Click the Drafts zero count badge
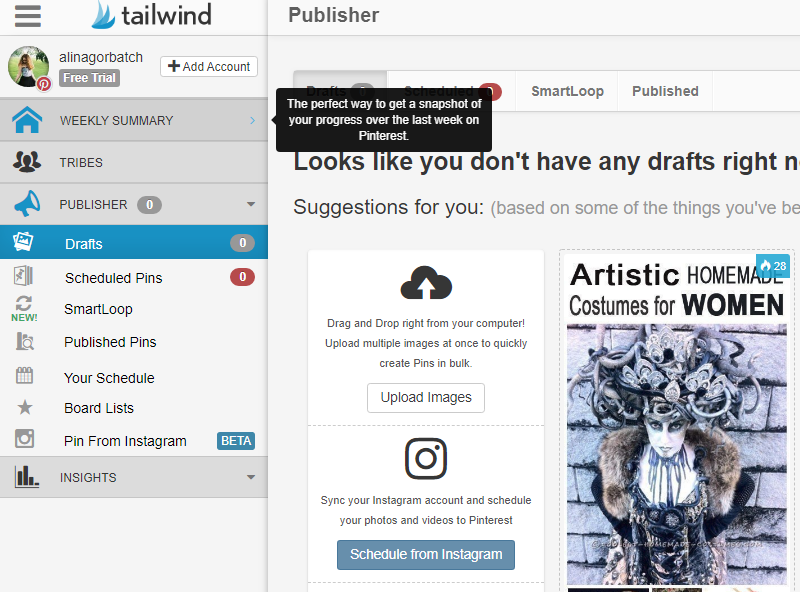The image size is (800, 592). [x=242, y=243]
